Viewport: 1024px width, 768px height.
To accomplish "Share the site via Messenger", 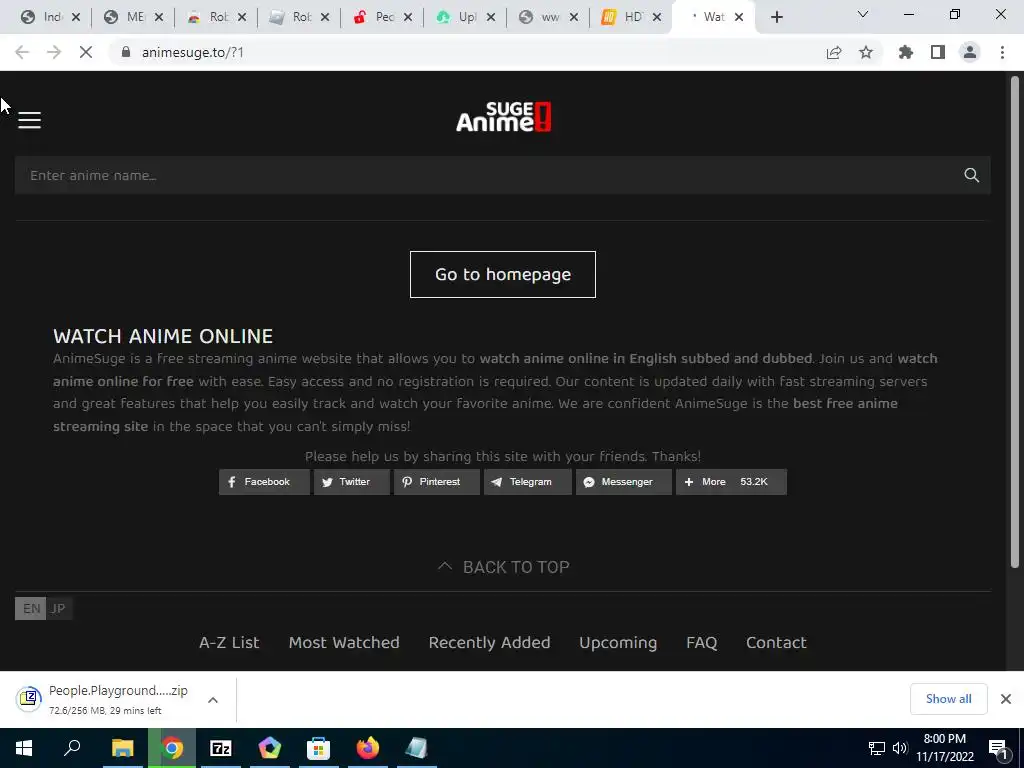I will (x=624, y=482).
